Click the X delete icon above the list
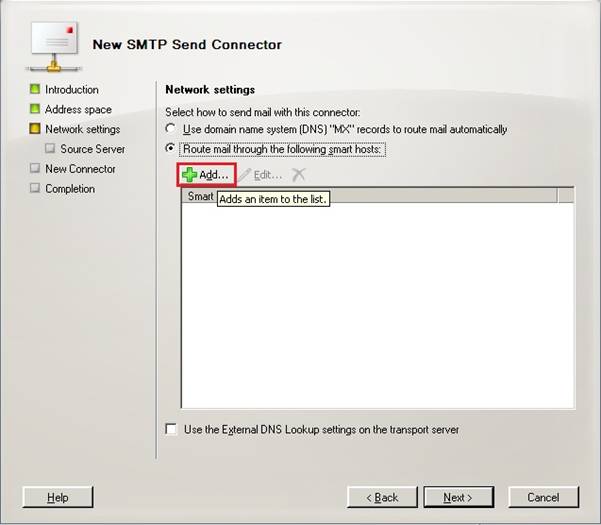The width and height of the screenshot is (601, 525). click(298, 175)
